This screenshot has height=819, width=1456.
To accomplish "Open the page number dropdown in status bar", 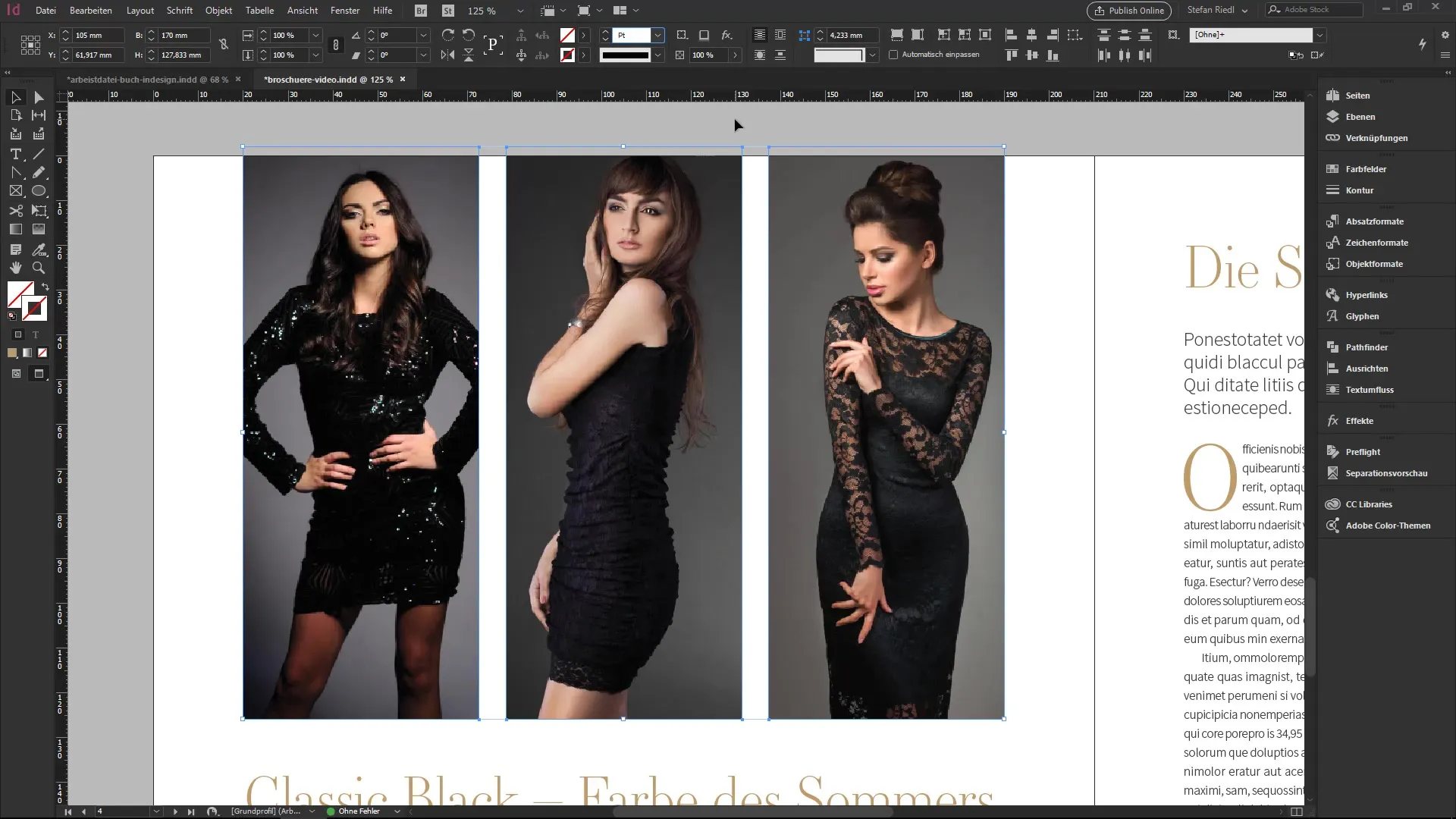I will (x=155, y=811).
